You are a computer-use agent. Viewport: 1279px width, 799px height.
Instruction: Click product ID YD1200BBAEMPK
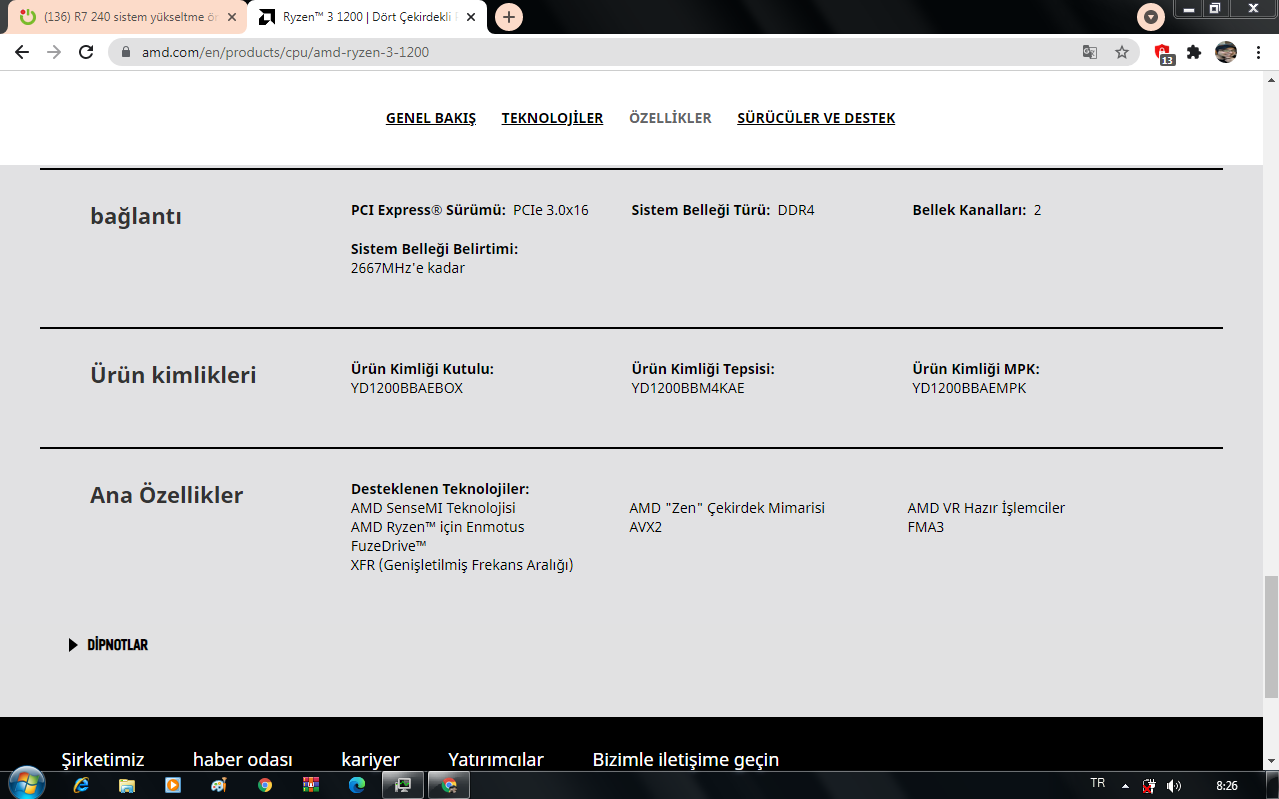tap(969, 388)
